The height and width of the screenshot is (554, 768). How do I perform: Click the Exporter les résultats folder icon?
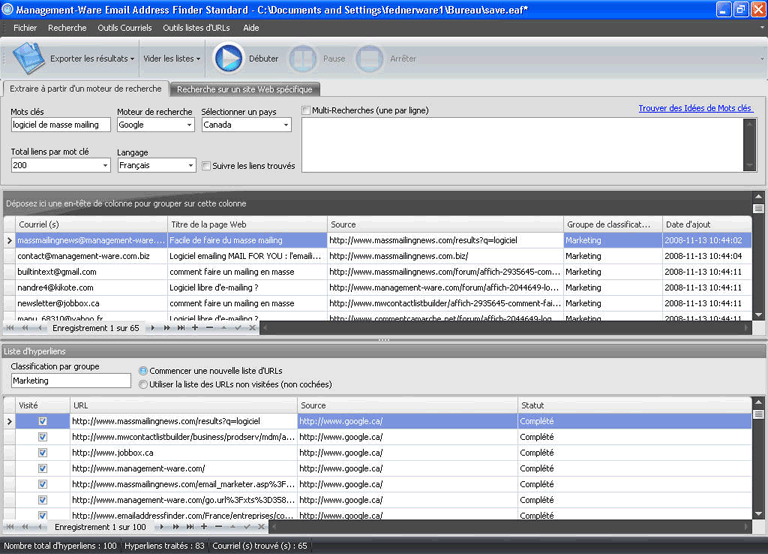(29, 59)
